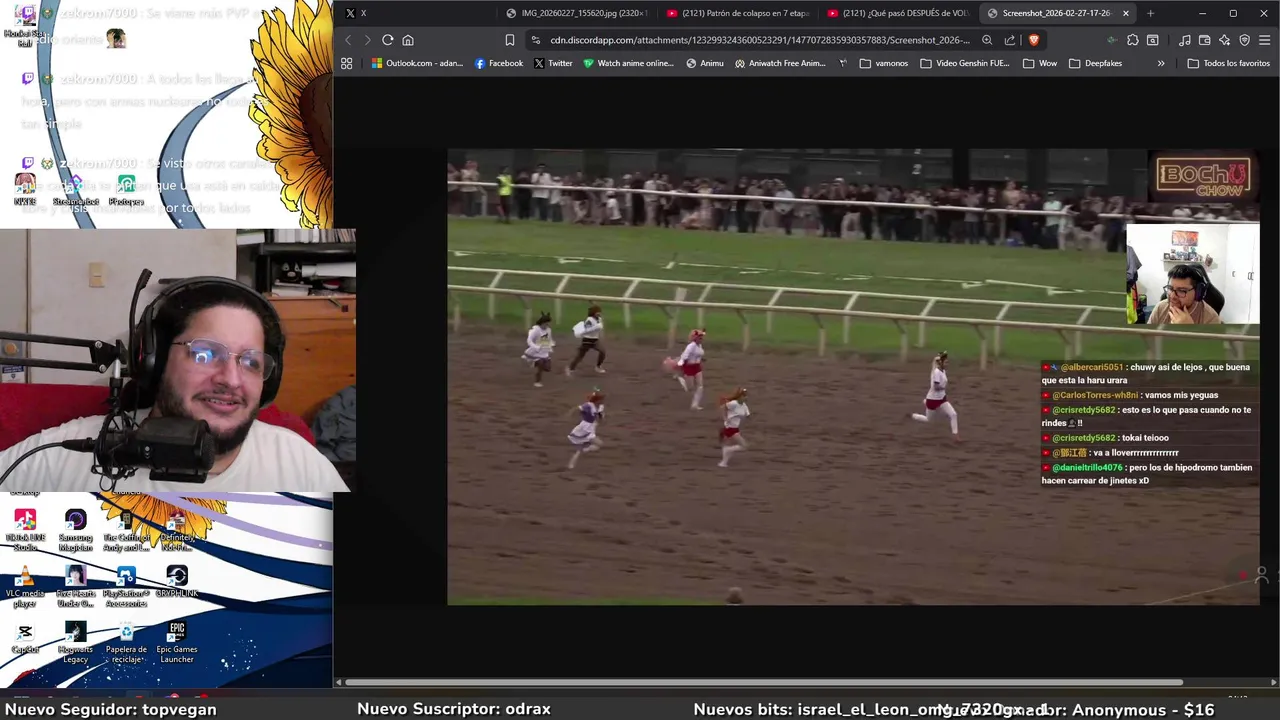Open Brave Leo AI sparkle icon
Screen dimensions: 1280x720
click(1225, 40)
